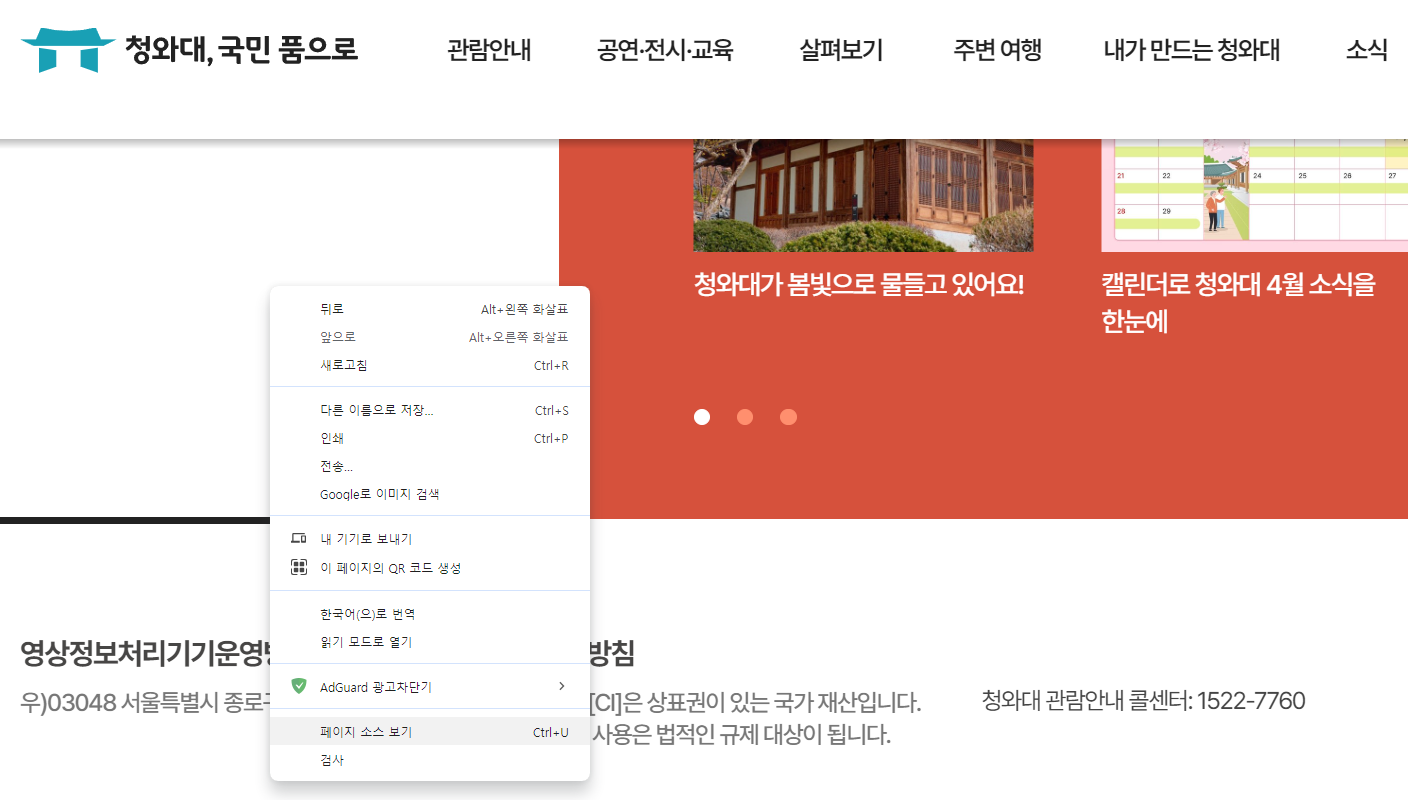Click the 내 기기로 보내기 device icon
The image size is (1408, 800).
[x=298, y=538]
